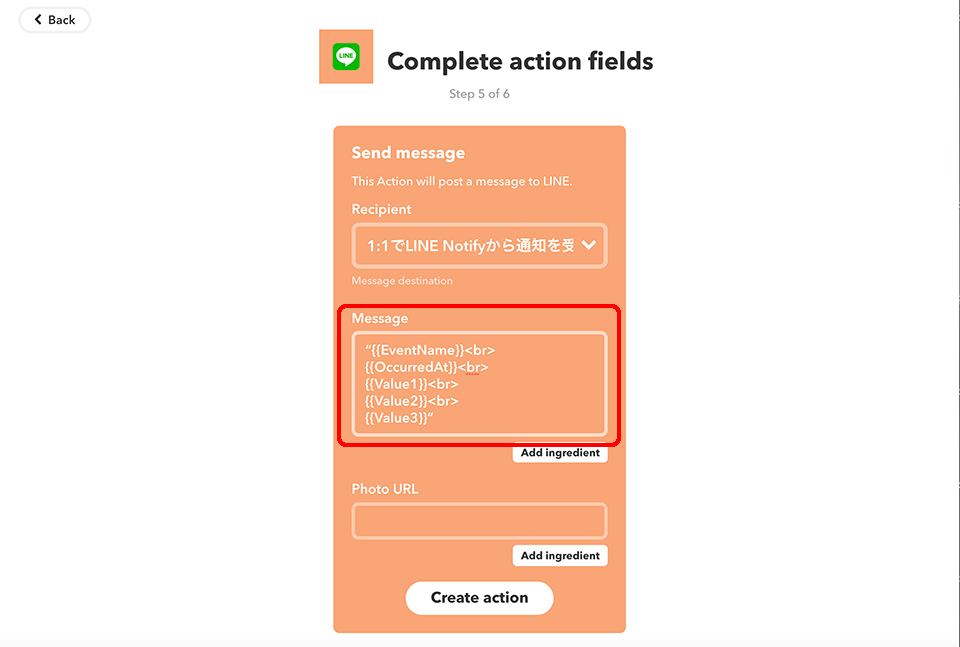Click the Back arrow chevron icon
The image size is (960, 647).
coord(38,20)
